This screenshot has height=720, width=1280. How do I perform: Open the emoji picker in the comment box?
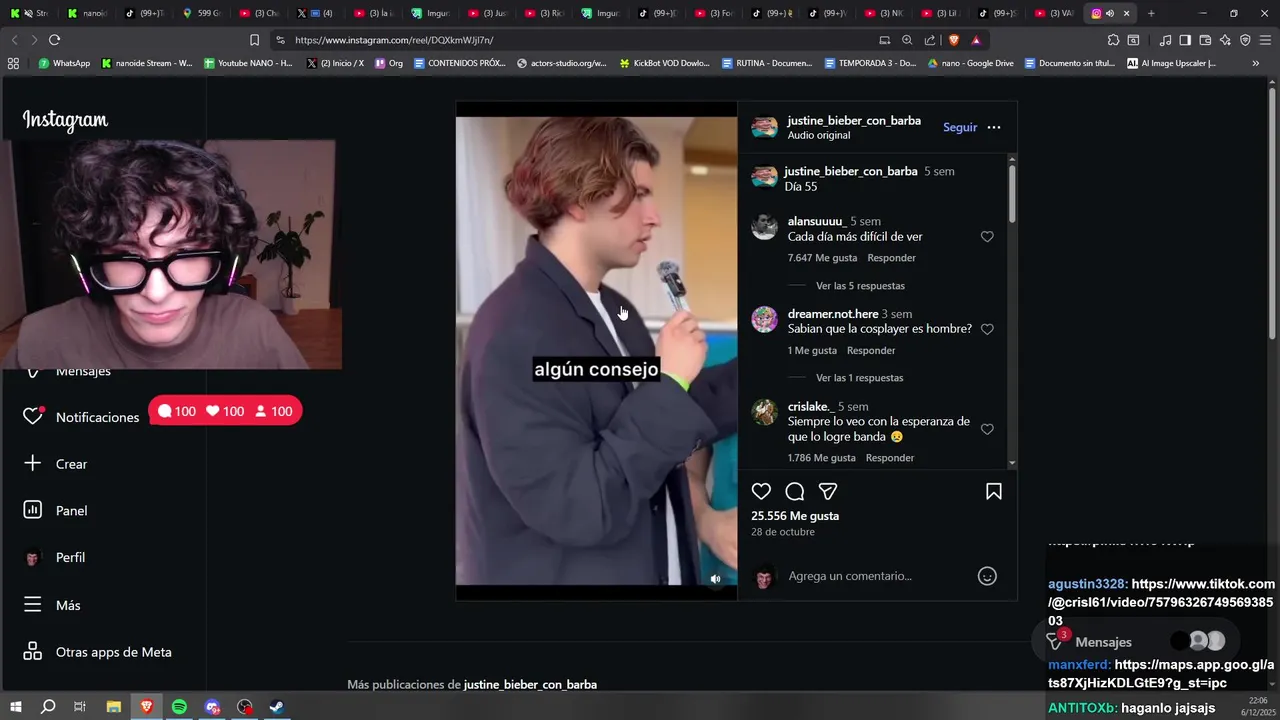point(987,576)
